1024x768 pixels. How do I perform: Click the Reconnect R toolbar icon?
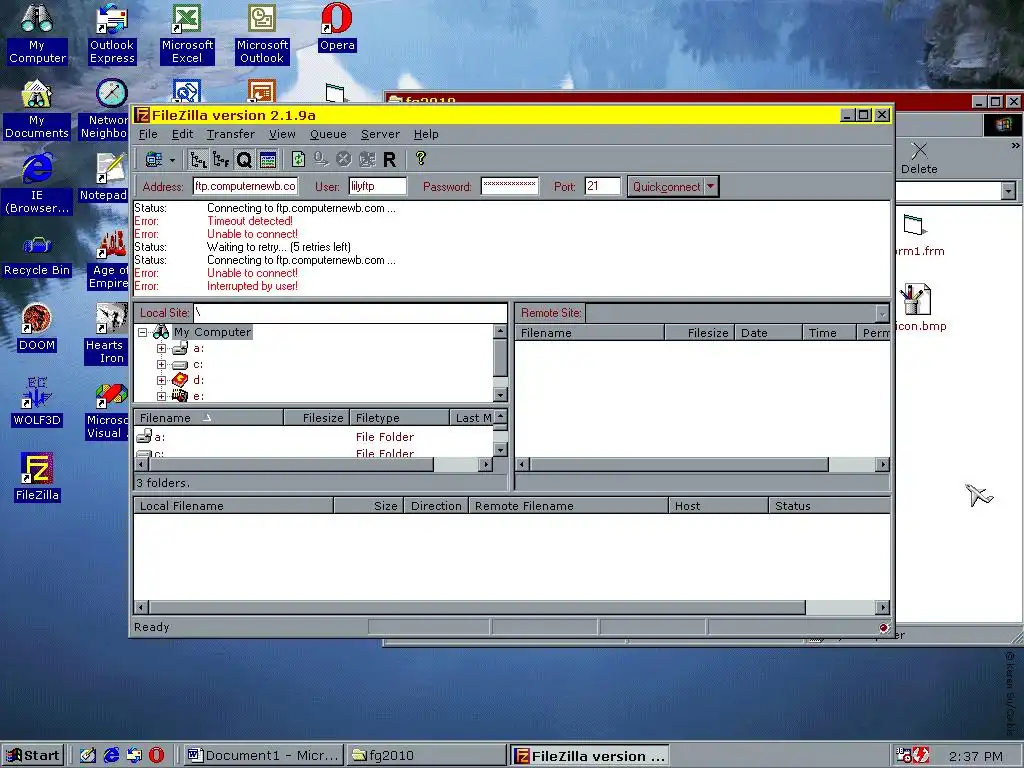[x=389, y=159]
